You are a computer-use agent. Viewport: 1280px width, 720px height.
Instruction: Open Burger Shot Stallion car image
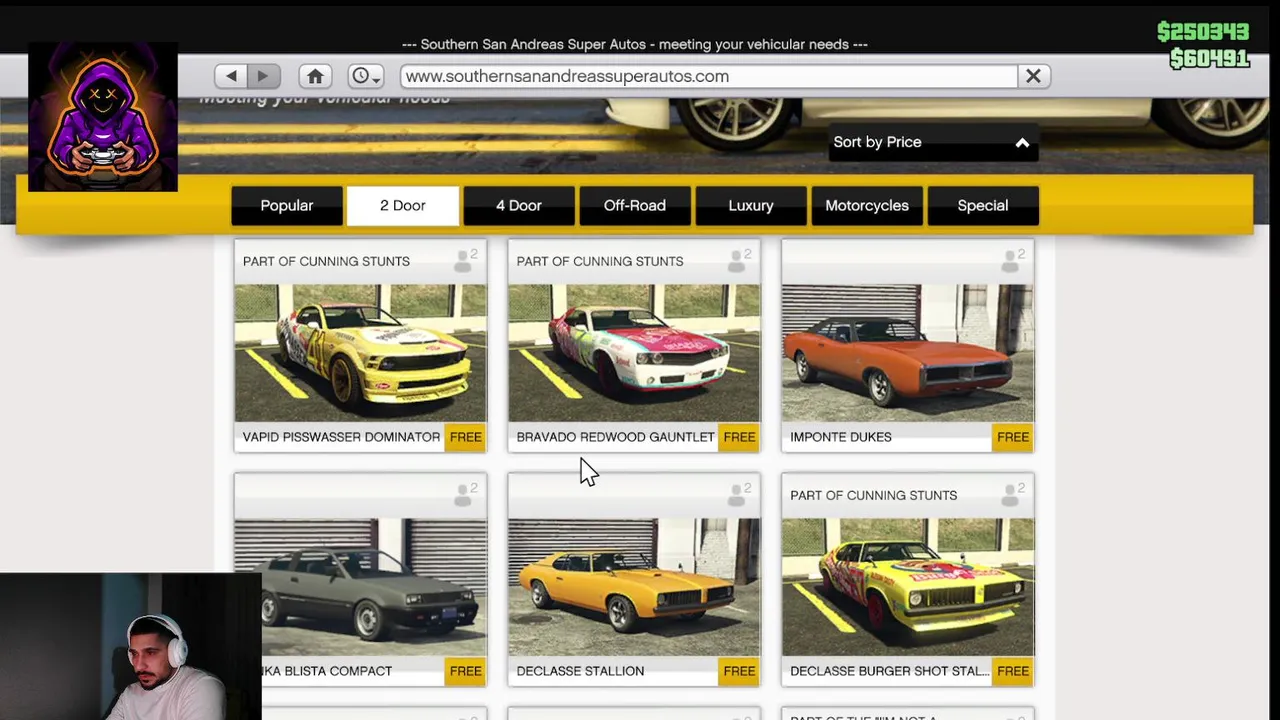[908, 587]
